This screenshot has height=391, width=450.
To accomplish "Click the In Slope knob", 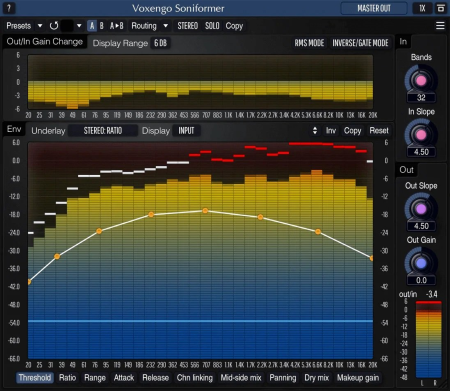I will point(421,135).
